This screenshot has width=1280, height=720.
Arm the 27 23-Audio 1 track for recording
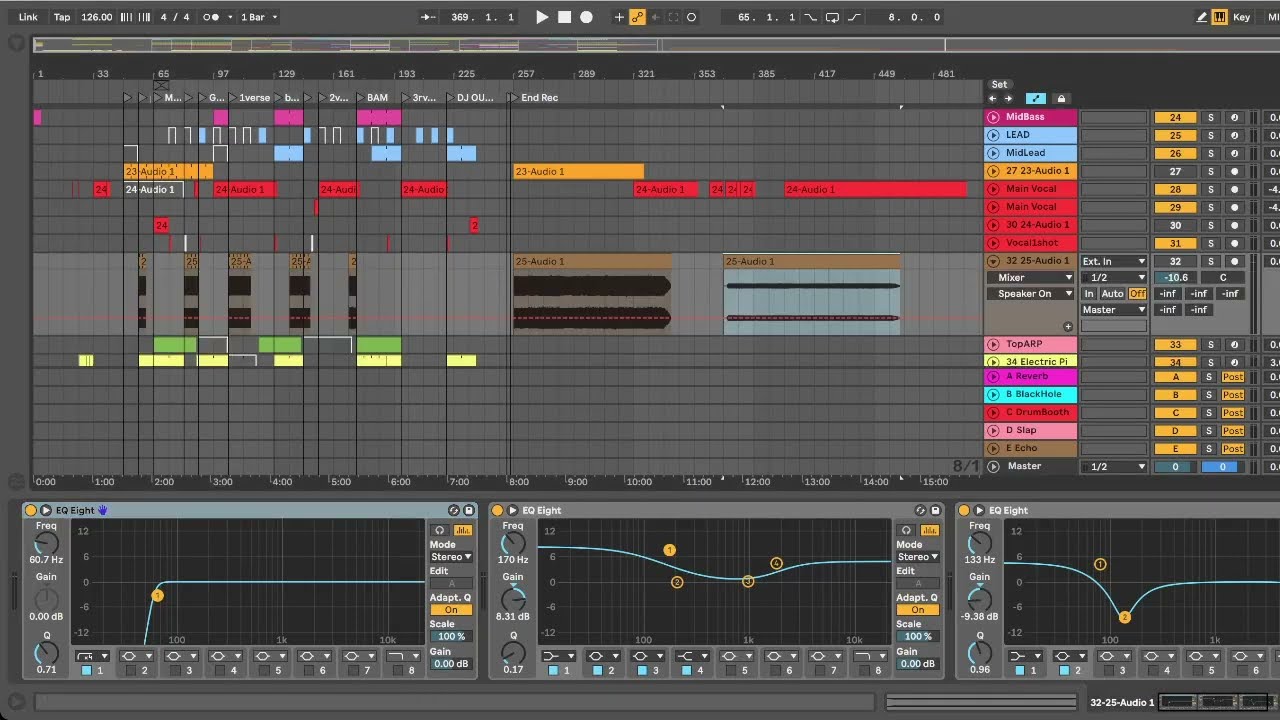pyautogui.click(x=1234, y=171)
